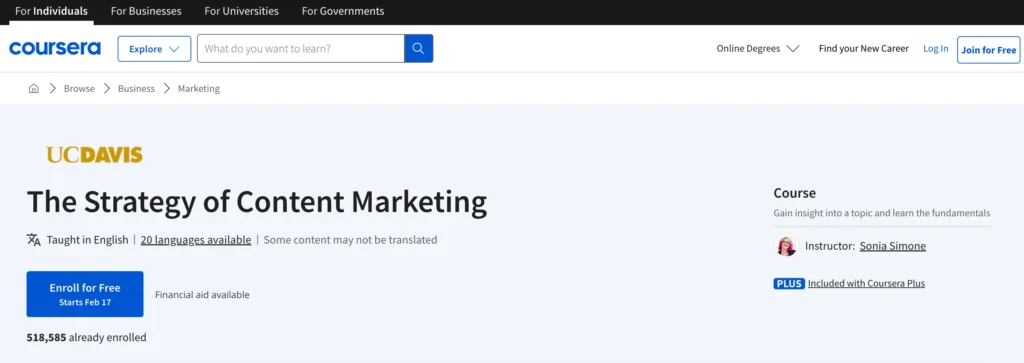The width and height of the screenshot is (1024, 363).
Task: Expand the Online Degrees menu
Action: 758,48
